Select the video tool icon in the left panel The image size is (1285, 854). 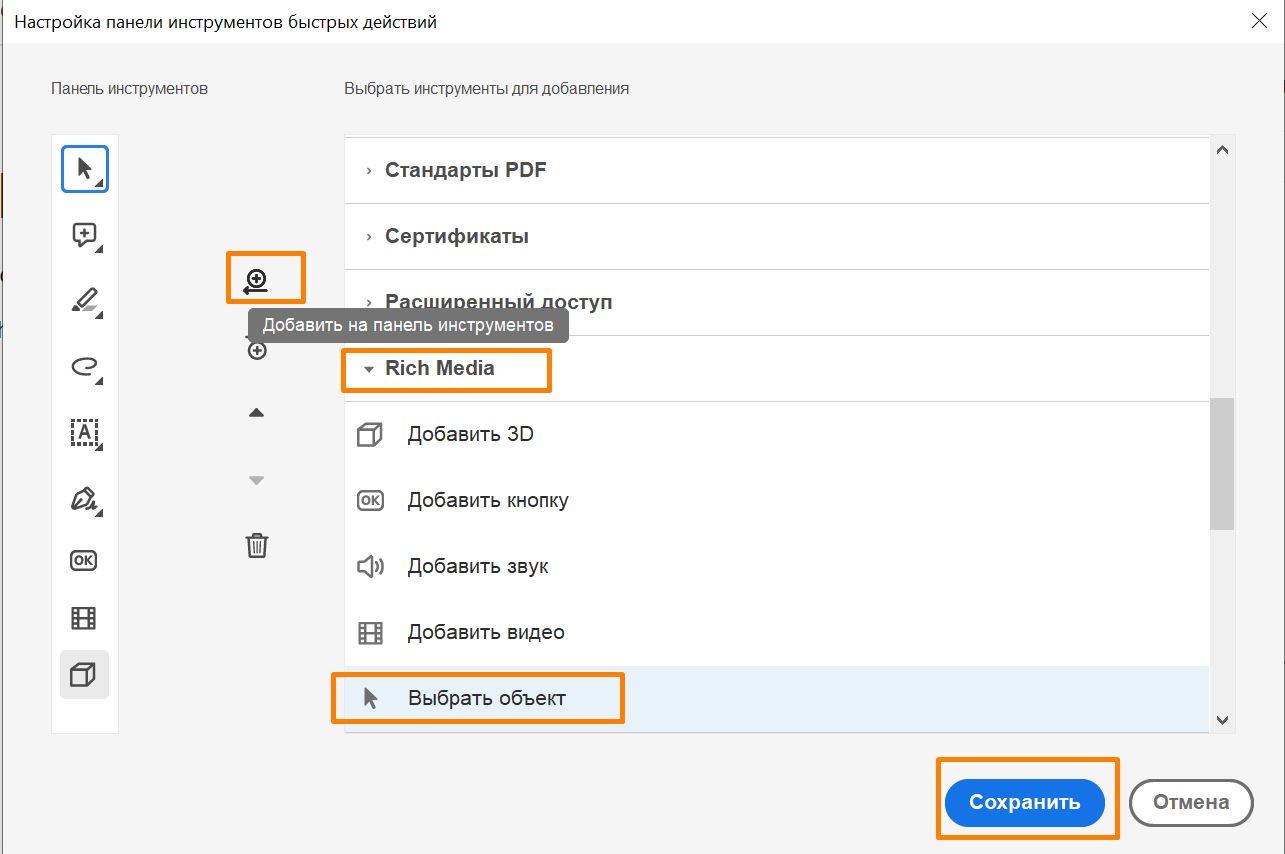[84, 617]
